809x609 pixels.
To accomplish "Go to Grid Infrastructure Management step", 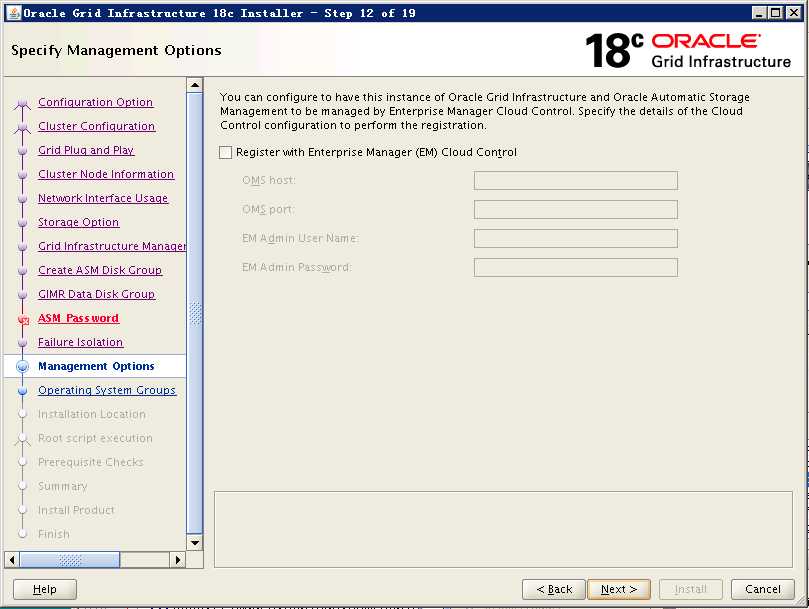I will pyautogui.click(x=112, y=246).
